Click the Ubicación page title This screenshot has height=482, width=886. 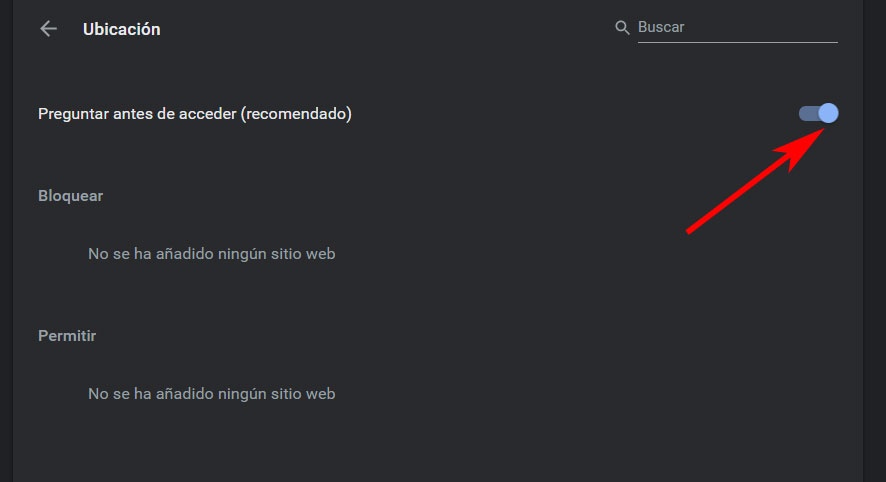[121, 29]
